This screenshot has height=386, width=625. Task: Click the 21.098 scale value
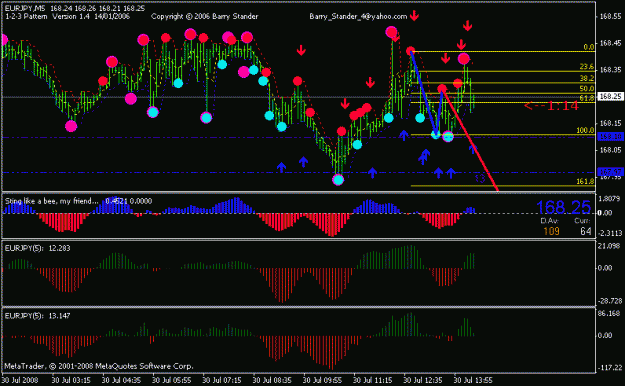click(609, 246)
